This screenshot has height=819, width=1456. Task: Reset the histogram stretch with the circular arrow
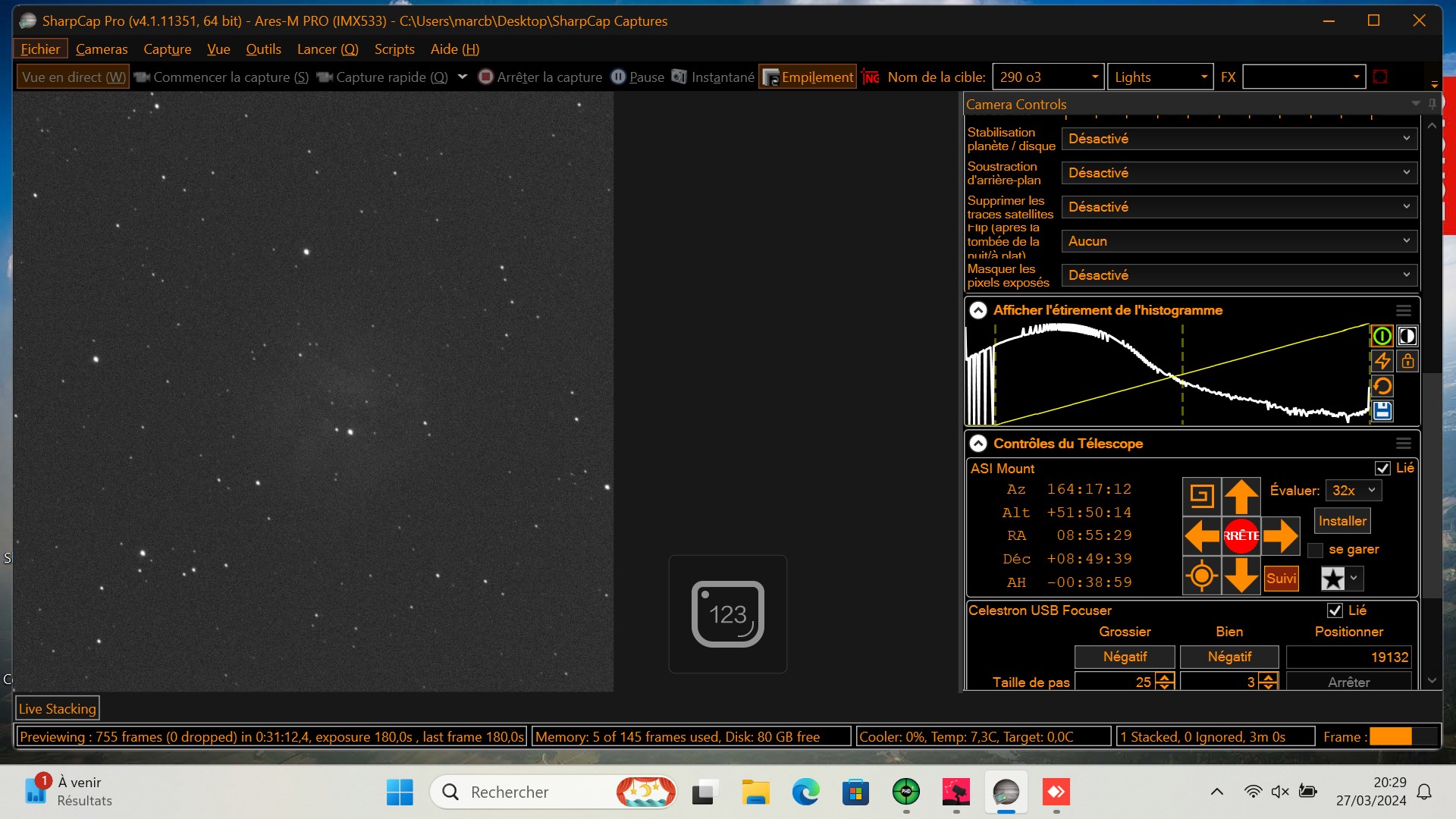[x=1382, y=386]
